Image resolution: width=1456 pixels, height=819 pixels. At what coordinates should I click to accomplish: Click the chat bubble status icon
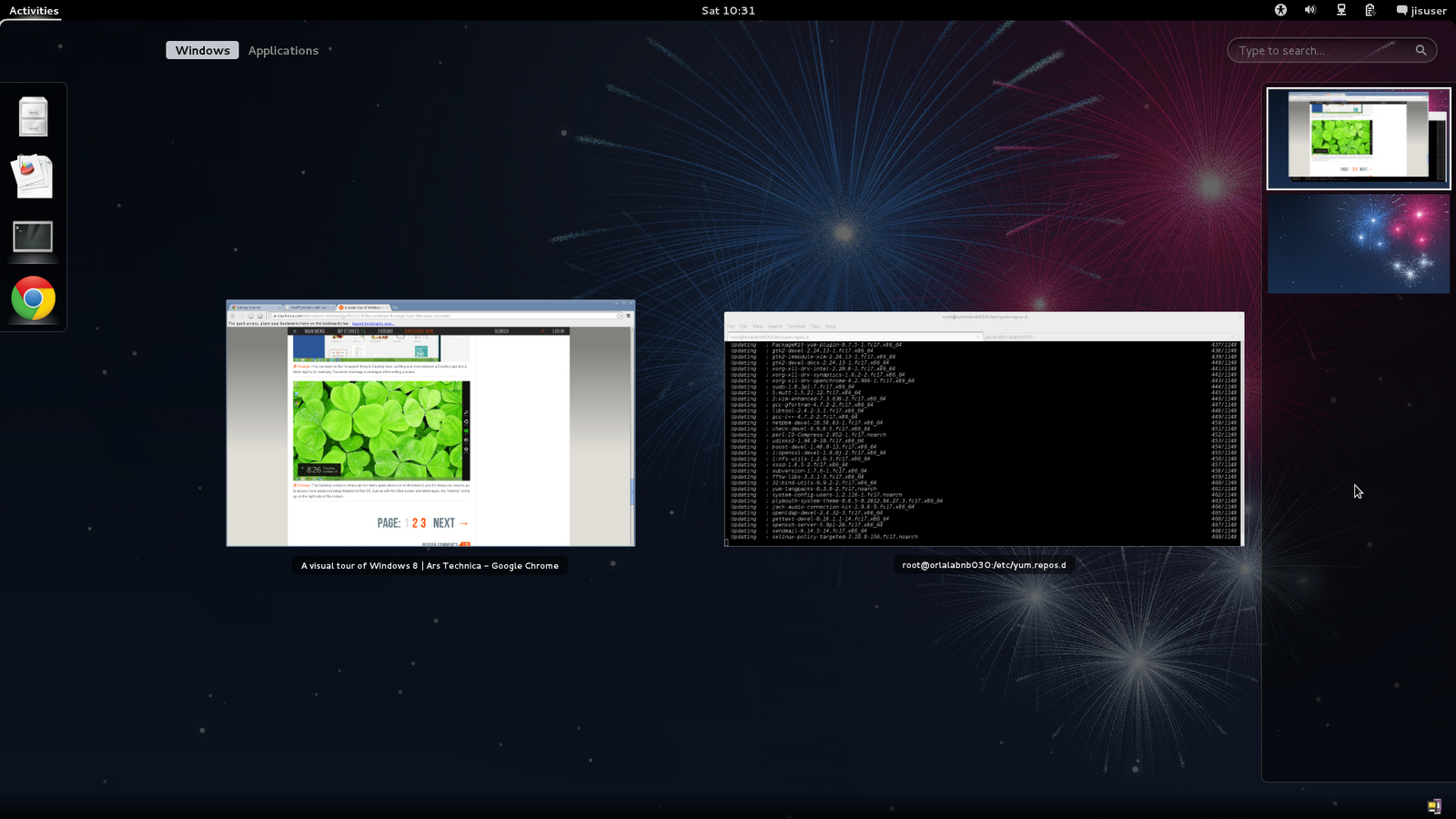point(1401,11)
